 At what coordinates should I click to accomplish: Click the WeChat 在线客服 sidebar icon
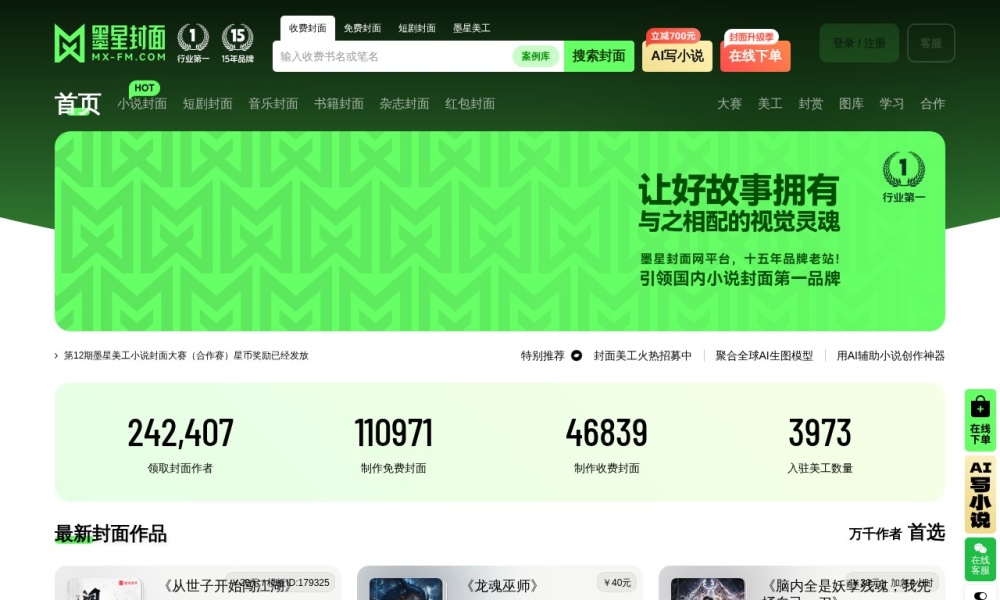tap(980, 559)
